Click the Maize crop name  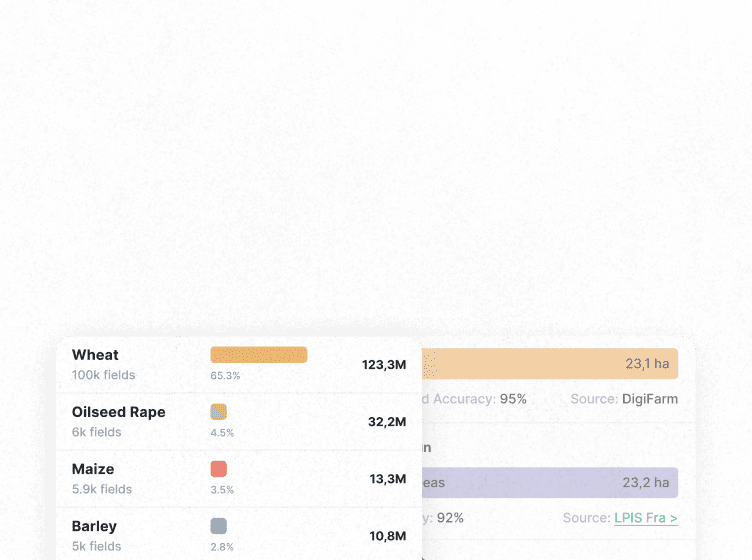pos(93,469)
